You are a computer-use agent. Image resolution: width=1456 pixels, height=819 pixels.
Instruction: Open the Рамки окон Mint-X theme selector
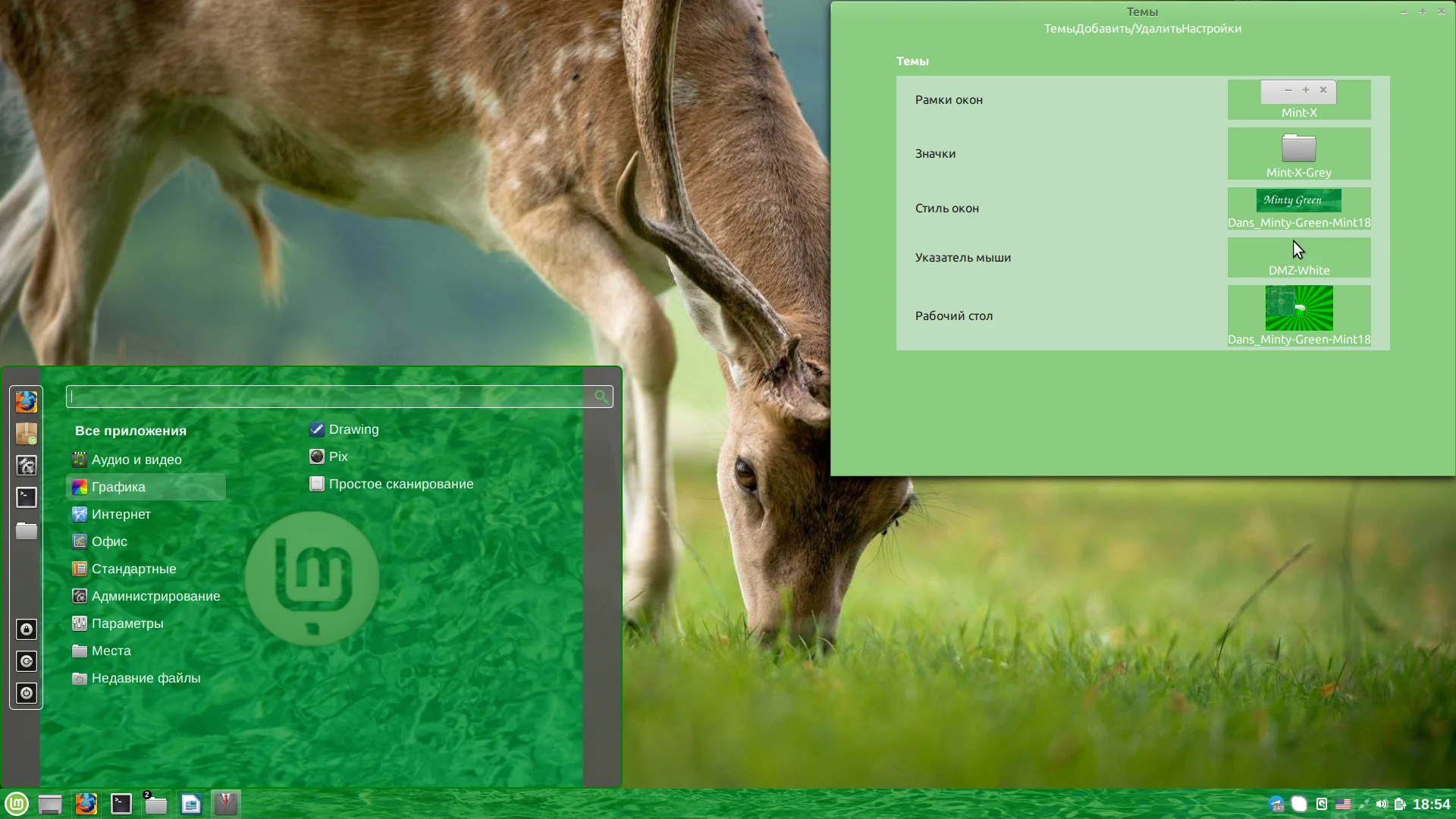(x=1298, y=100)
